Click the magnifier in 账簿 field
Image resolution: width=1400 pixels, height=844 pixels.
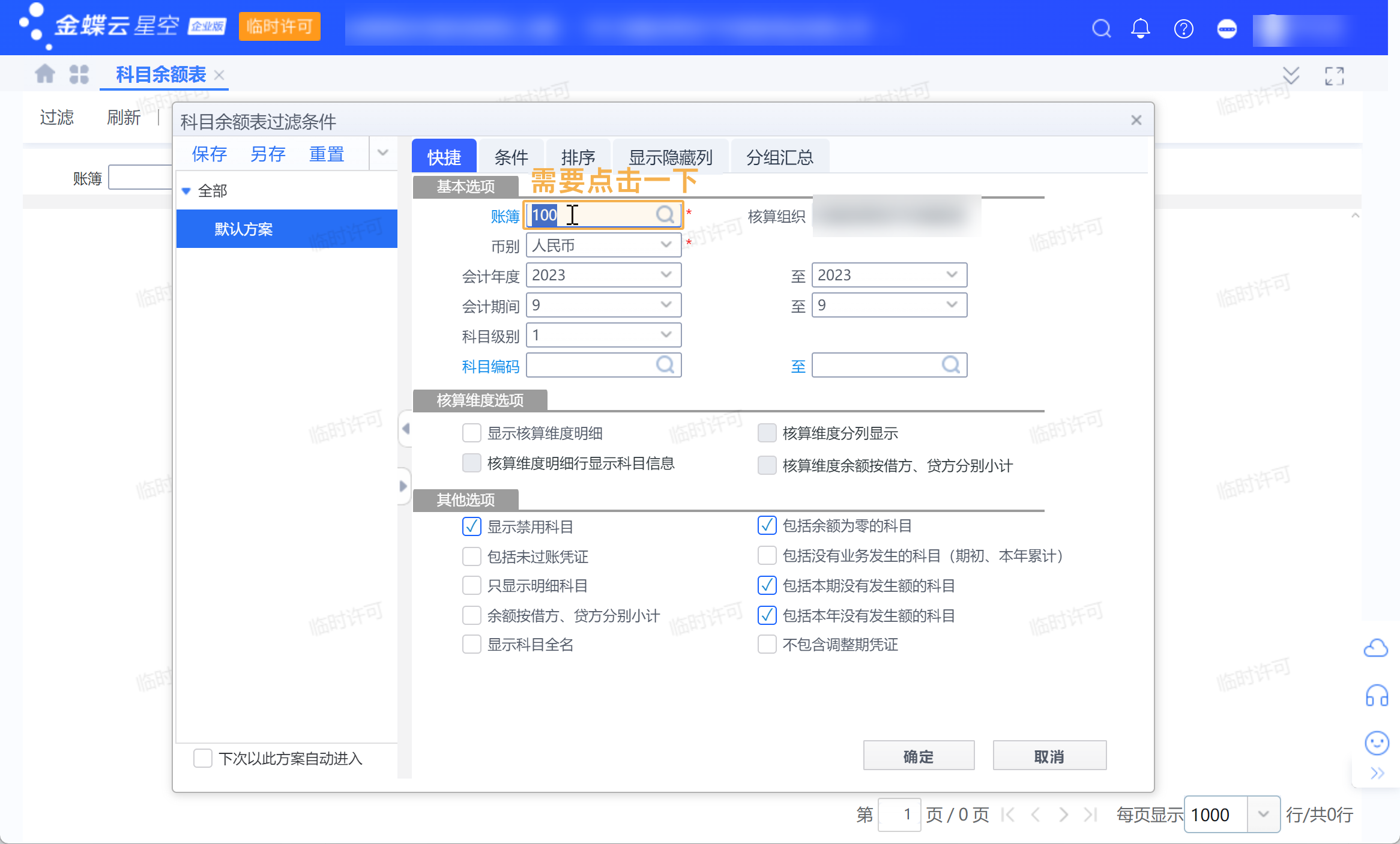coord(665,215)
